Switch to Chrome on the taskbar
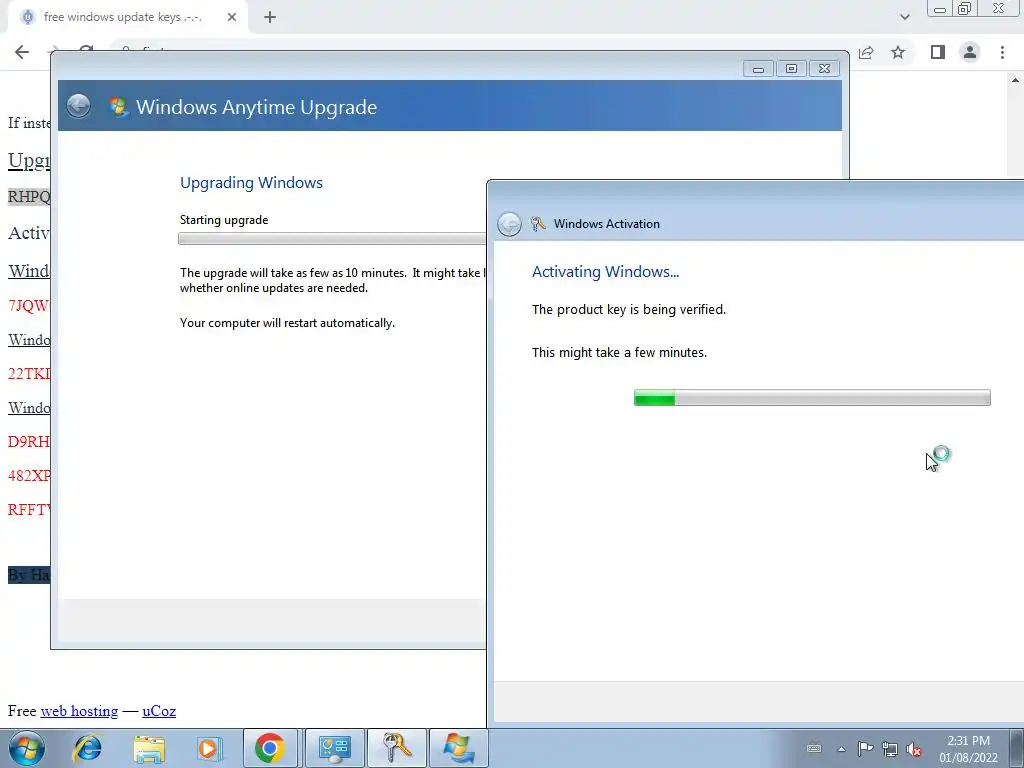 coord(270,748)
